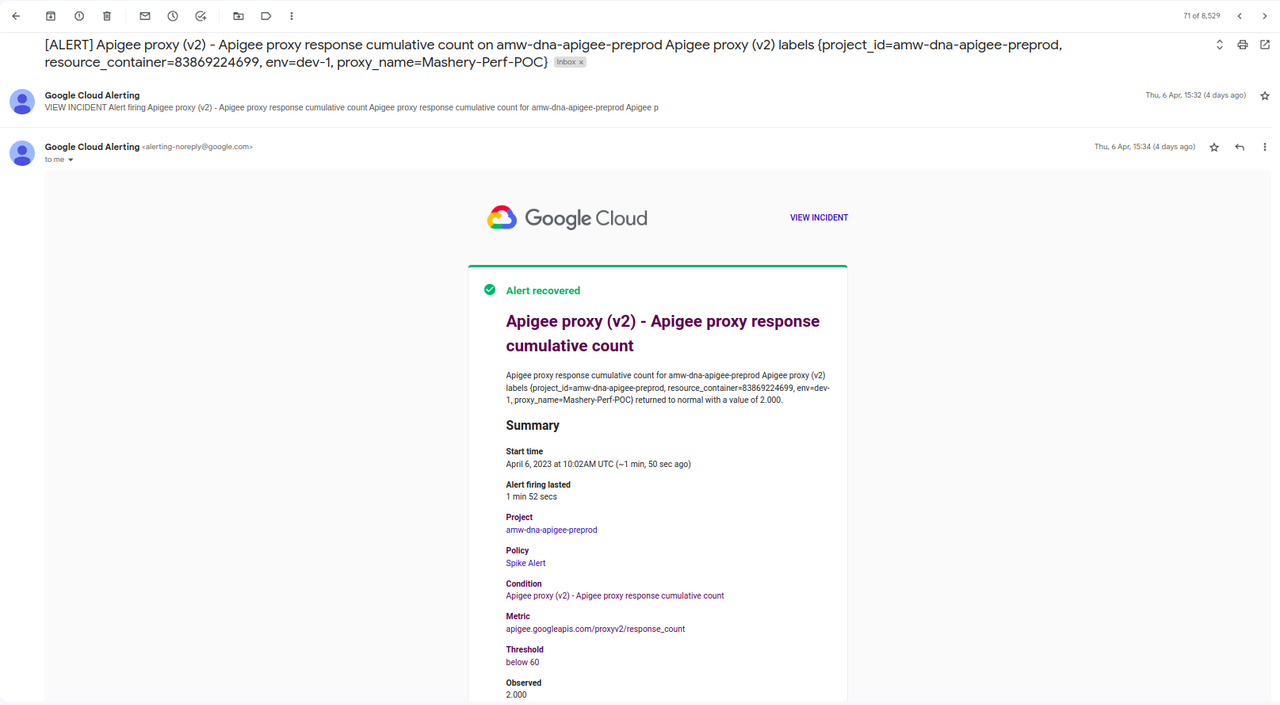Click the purple alert title heading in the email
The image size is (1280, 705).
663,334
